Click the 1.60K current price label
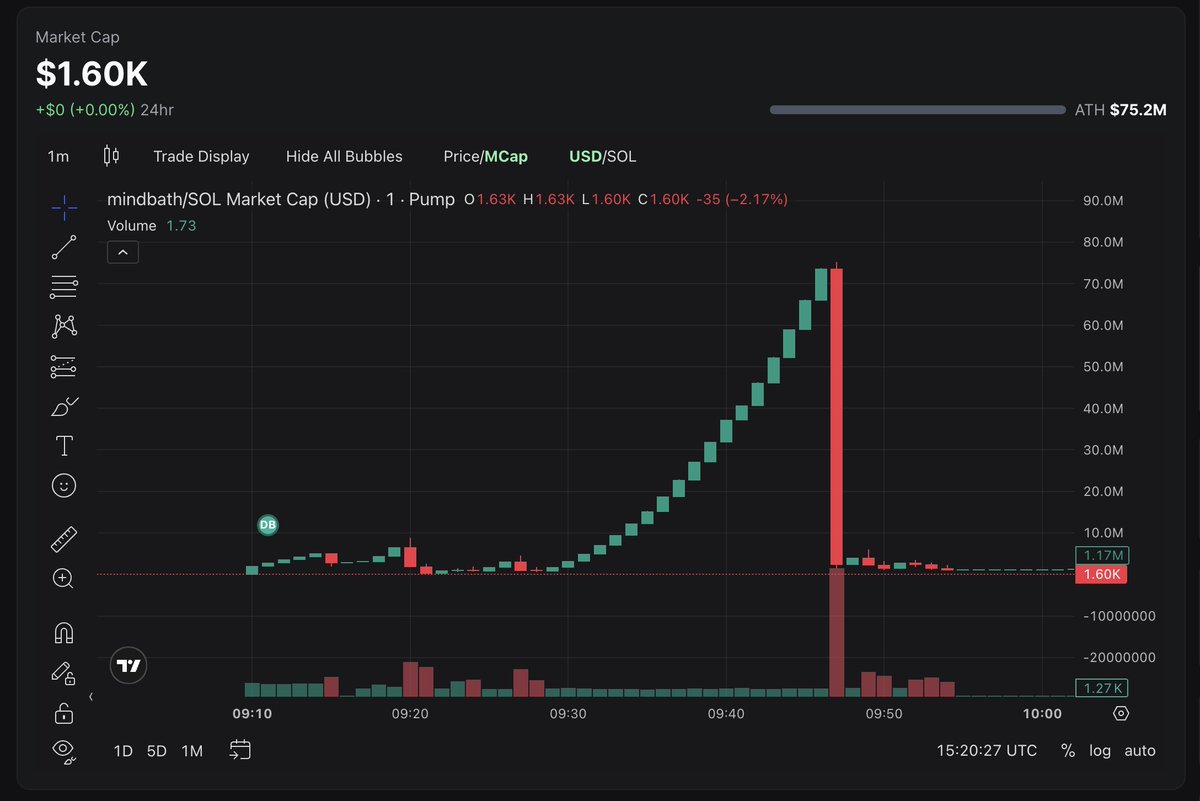 pyautogui.click(x=1100, y=574)
